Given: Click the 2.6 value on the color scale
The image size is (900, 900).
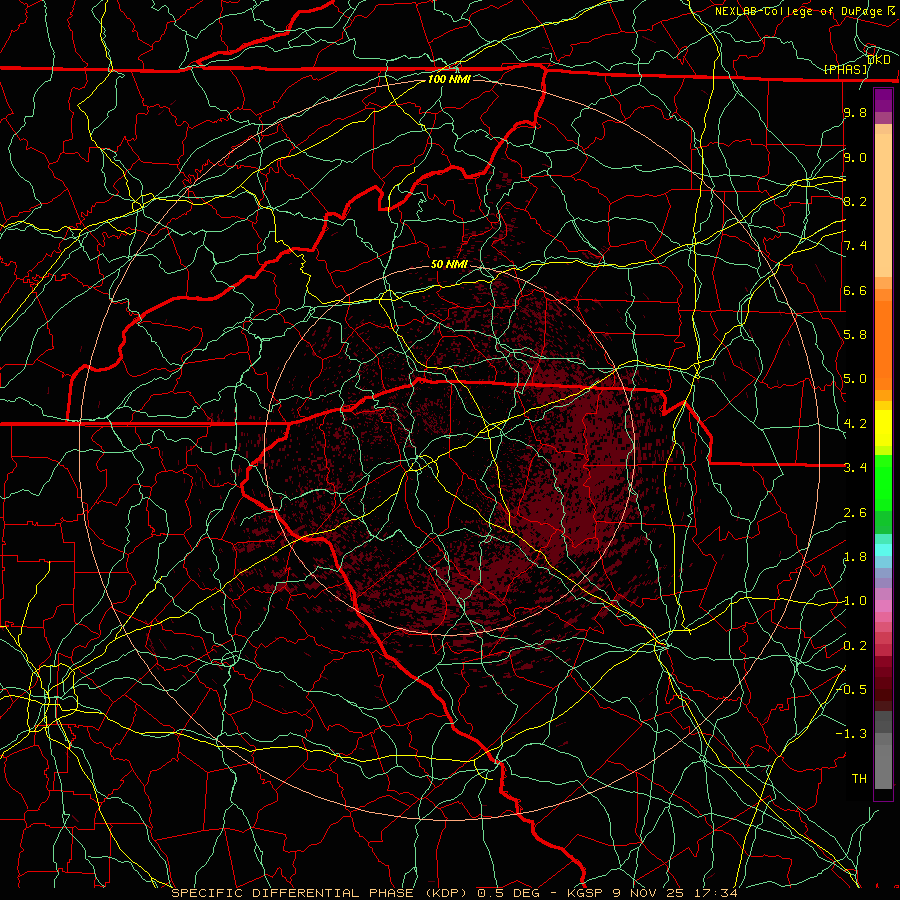Looking at the screenshot, I should (855, 513).
